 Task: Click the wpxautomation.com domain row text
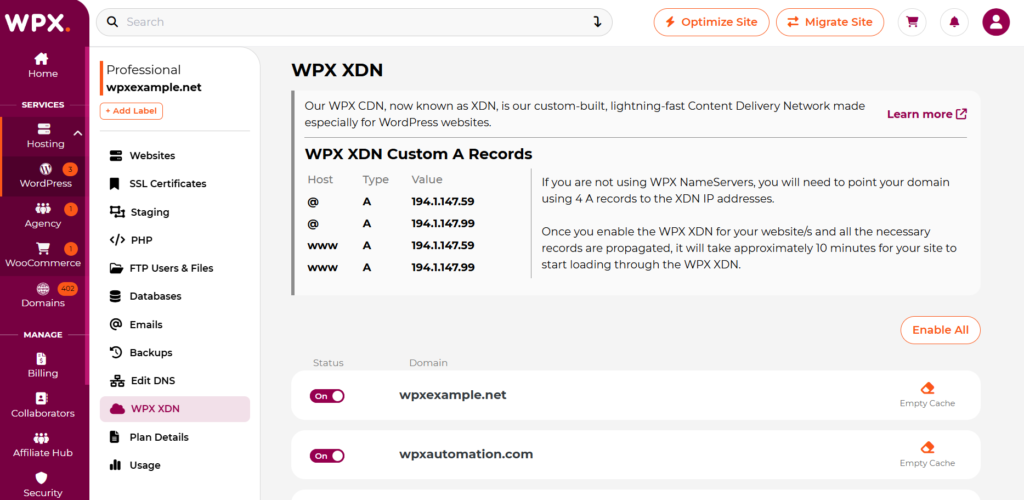[x=466, y=454]
